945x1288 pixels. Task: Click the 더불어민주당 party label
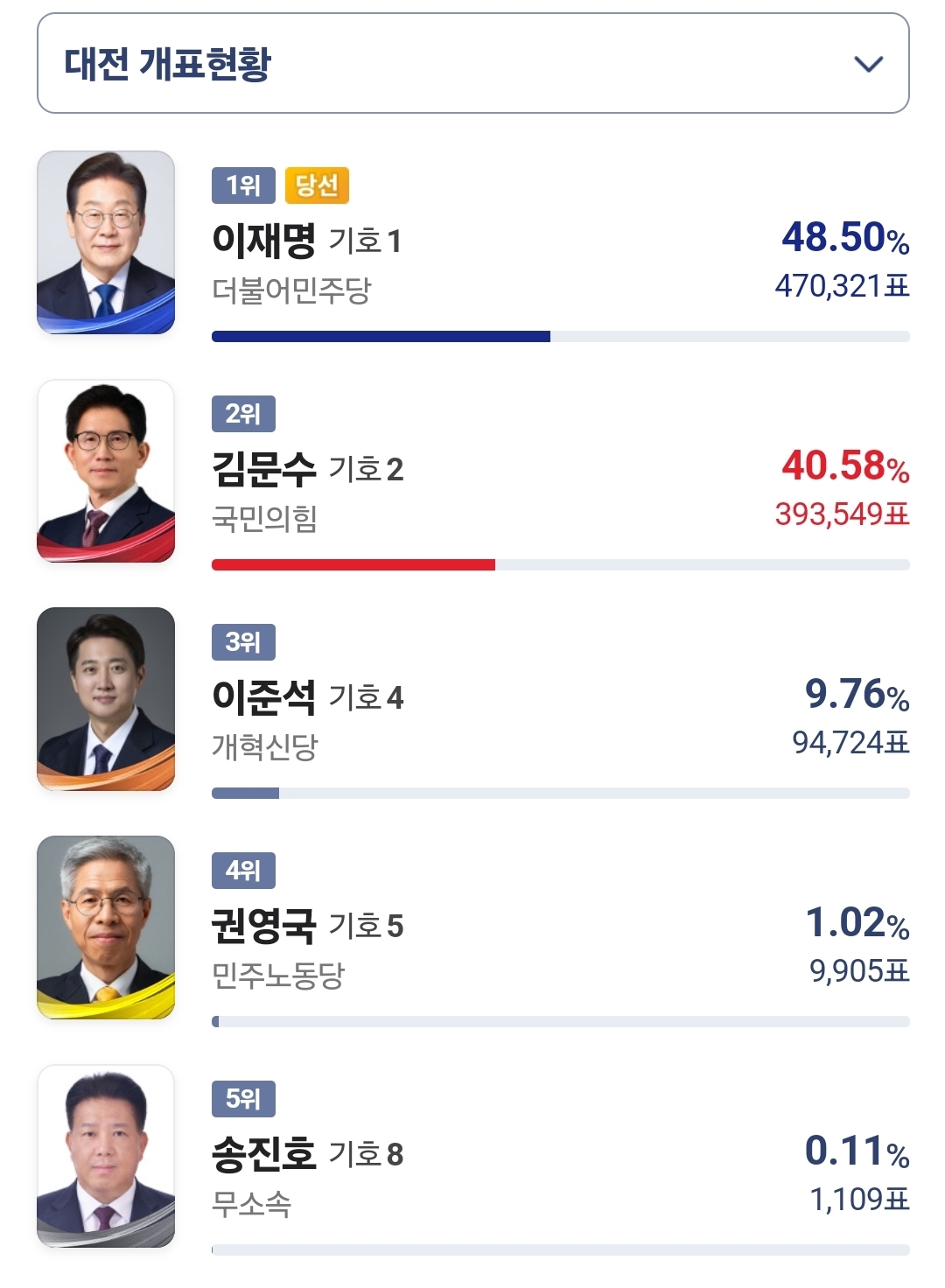coord(291,290)
